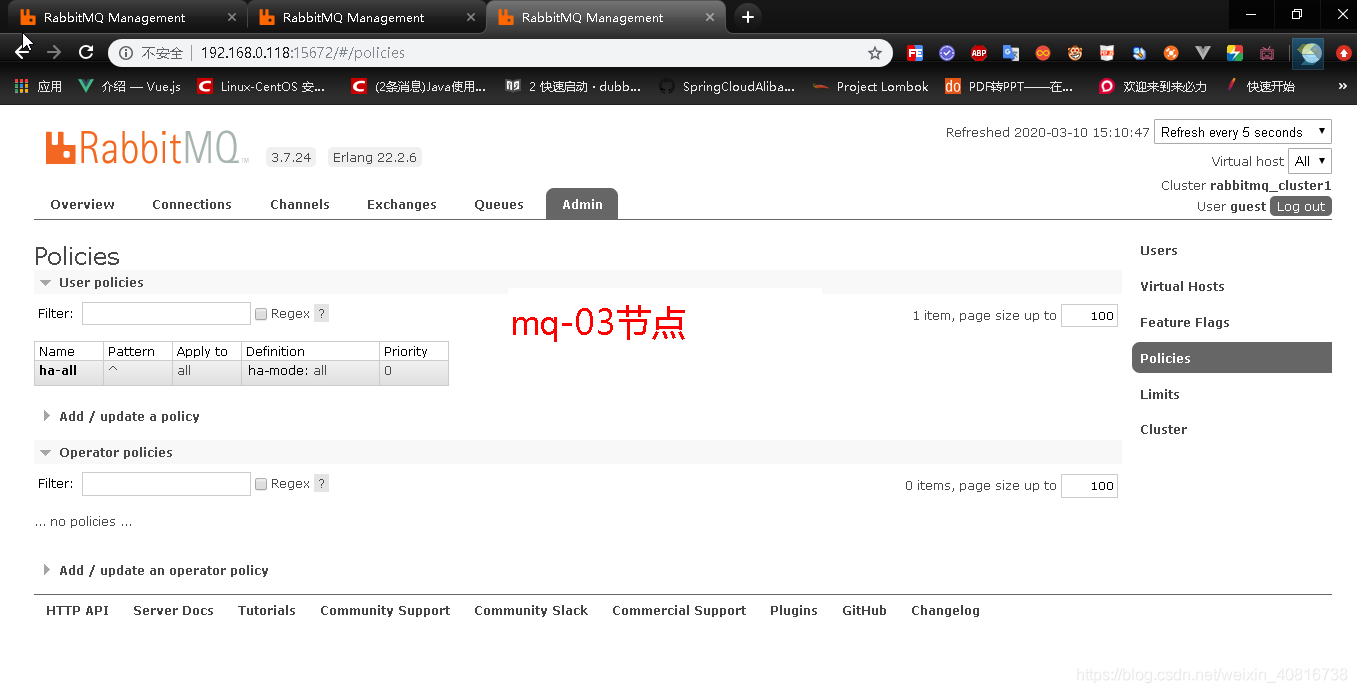
Task: Toggle Regex checkbox for User policies filter
Action: tap(261, 314)
